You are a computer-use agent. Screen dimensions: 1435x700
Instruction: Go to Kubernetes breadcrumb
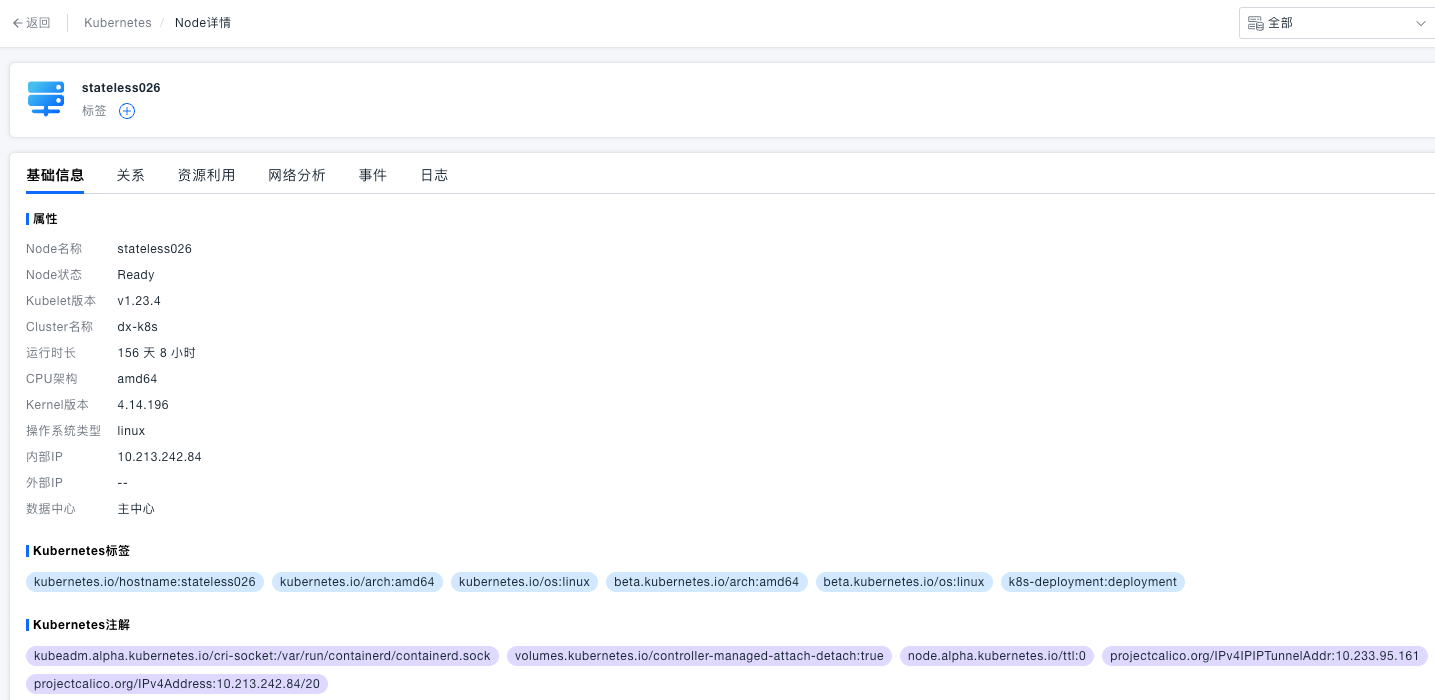pos(118,23)
